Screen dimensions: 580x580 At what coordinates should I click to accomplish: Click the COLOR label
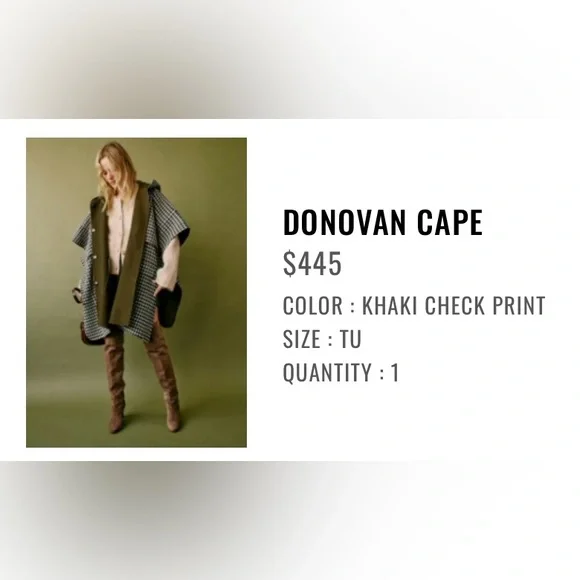pyautogui.click(x=313, y=306)
